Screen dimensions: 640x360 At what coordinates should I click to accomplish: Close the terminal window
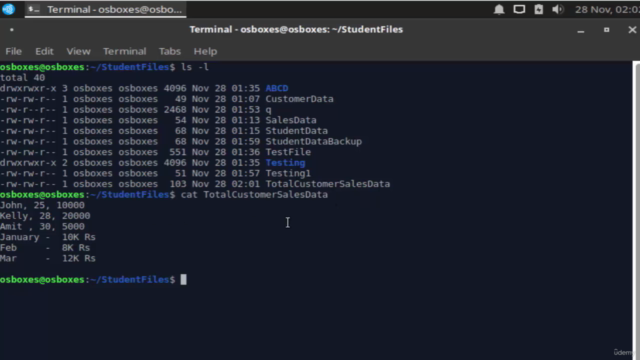pyautogui.click(x=632, y=30)
